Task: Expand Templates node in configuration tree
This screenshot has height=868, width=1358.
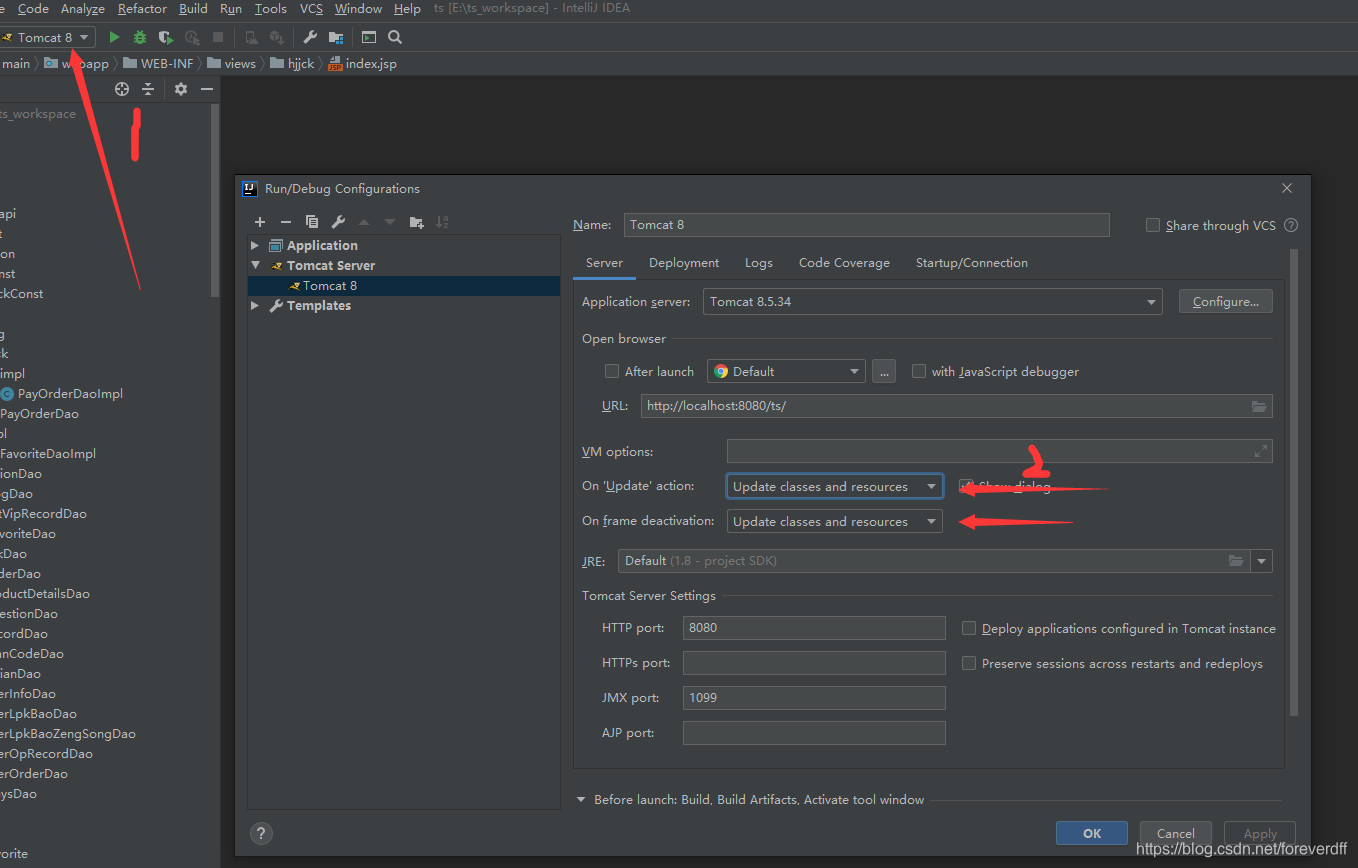Action: point(255,305)
